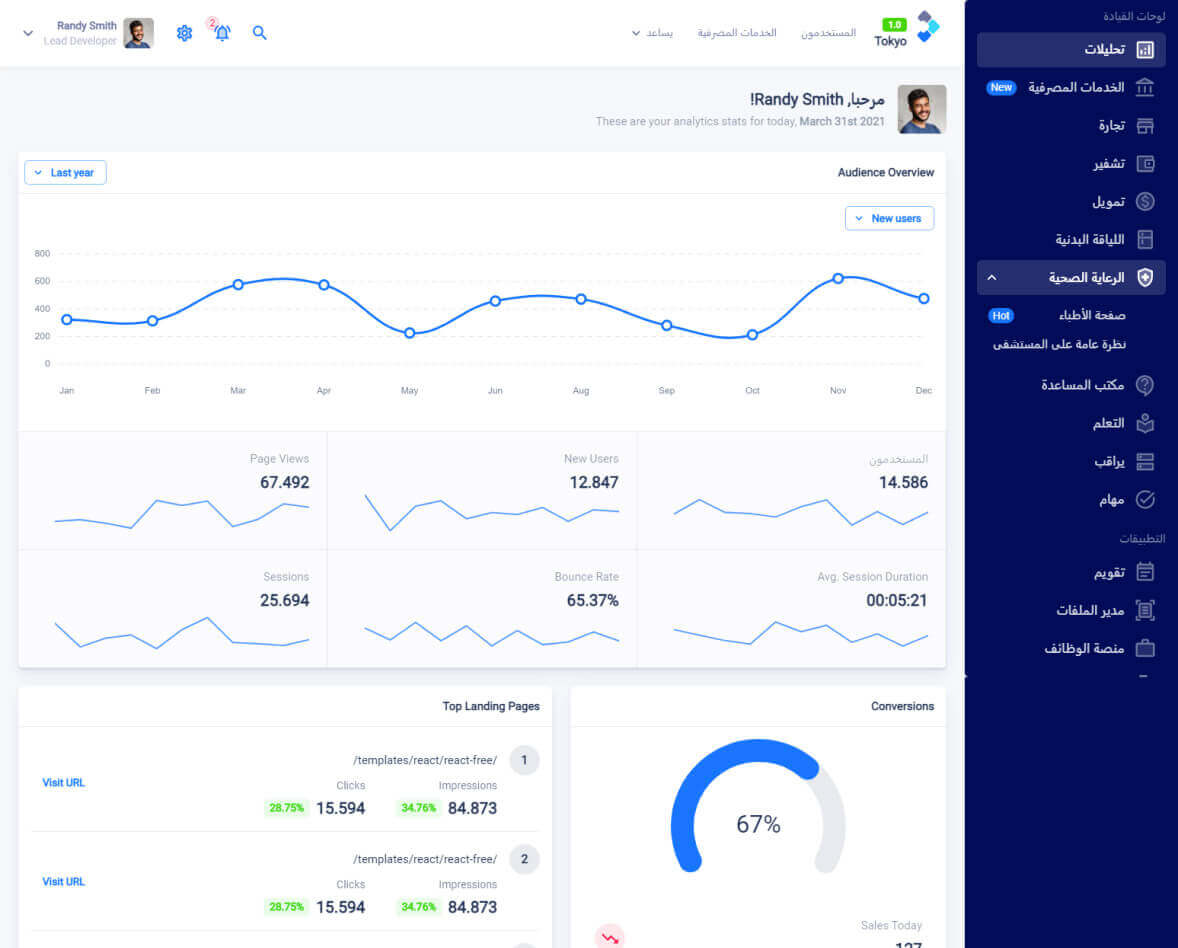This screenshot has height=948, width=1178.
Task: Click the Tokyo logo icon
Action: pos(928,27)
